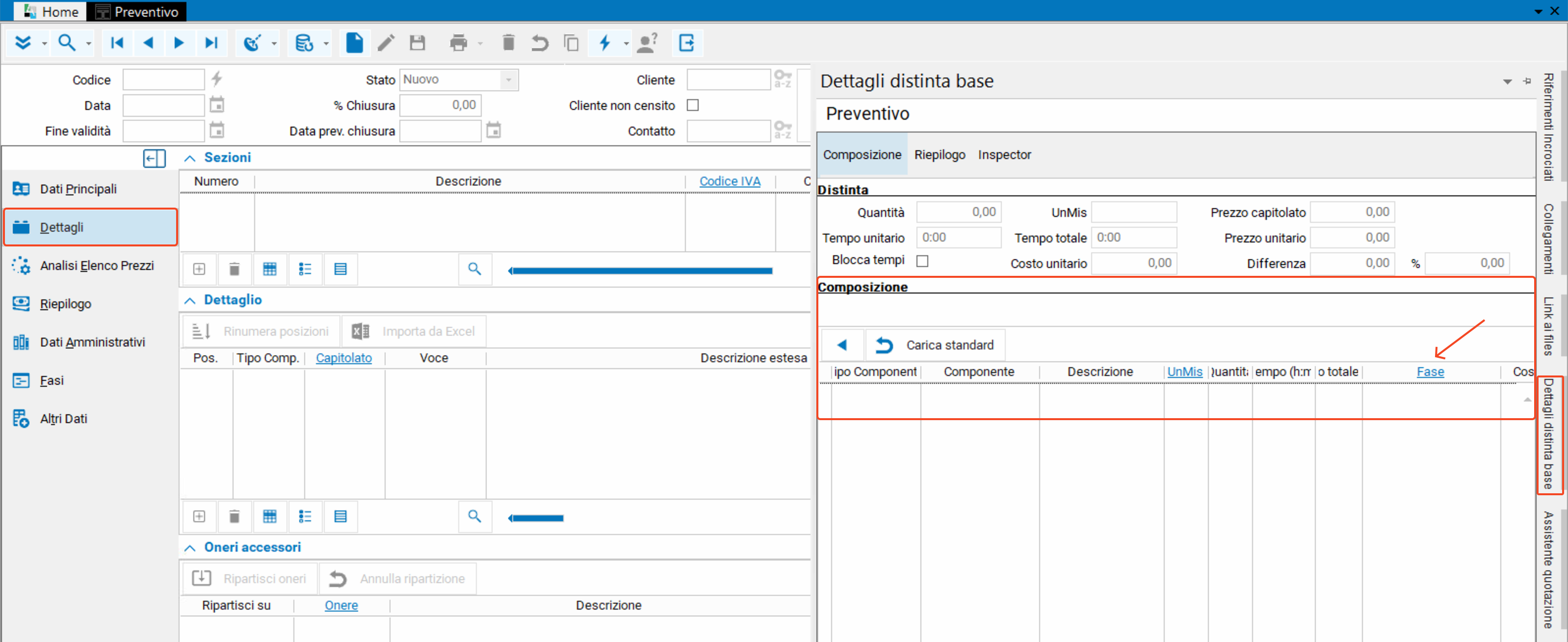Viewport: 1568px width, 642px height.
Task: Click the lightning actions icon
Action: coord(604,43)
